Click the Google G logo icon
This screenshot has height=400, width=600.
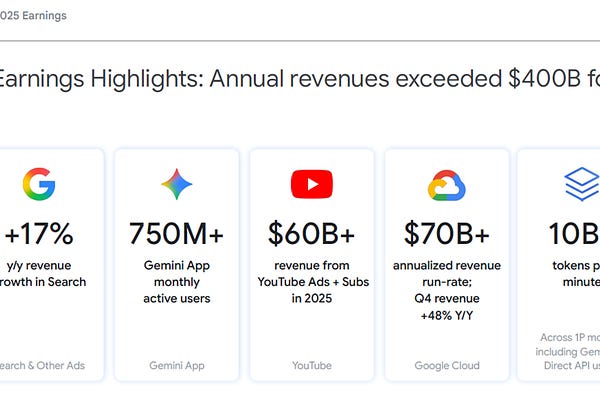click(x=39, y=184)
